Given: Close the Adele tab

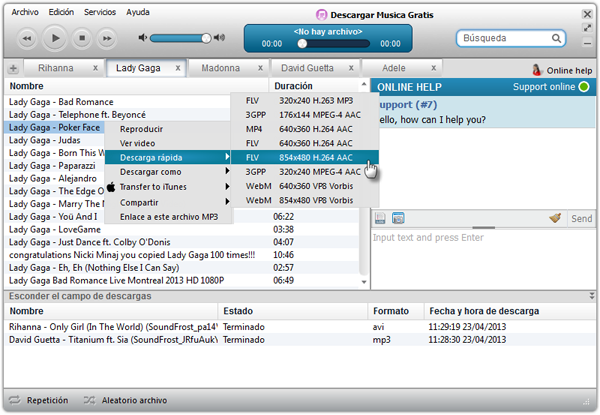Looking at the screenshot, I should pyautogui.click(x=434, y=68).
